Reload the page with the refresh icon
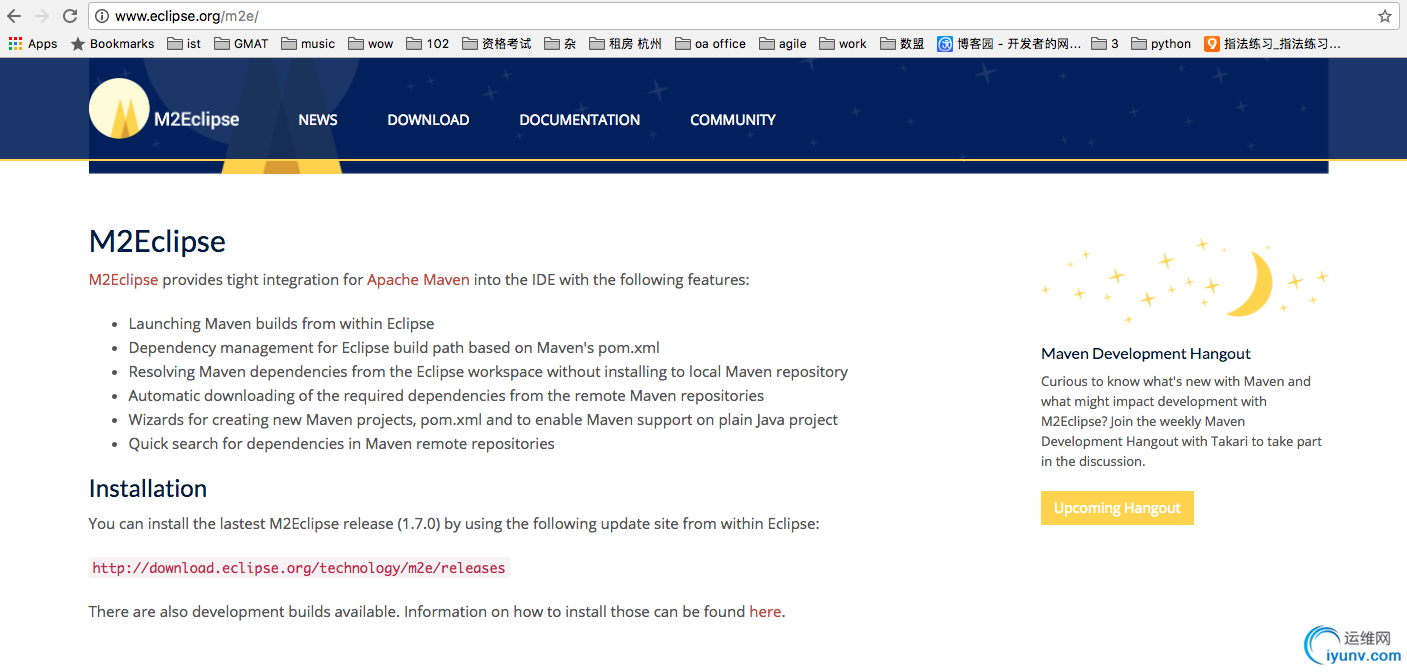The width and height of the screenshot is (1407, 672). 70,16
